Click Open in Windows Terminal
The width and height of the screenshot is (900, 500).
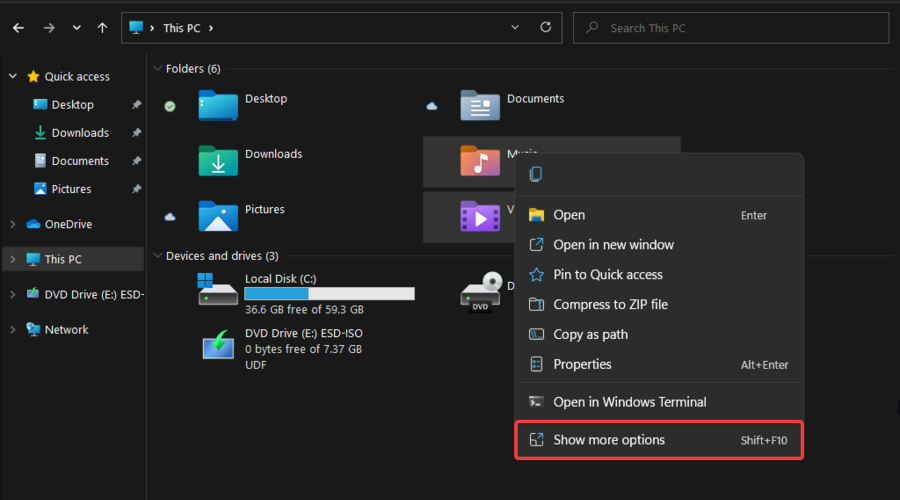tap(629, 402)
